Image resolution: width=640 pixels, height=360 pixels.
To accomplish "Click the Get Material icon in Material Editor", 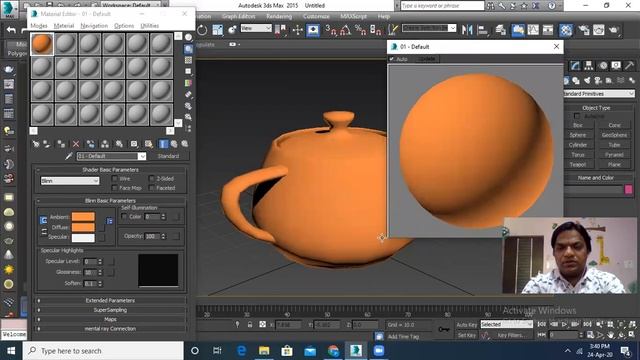I will (x=36, y=144).
